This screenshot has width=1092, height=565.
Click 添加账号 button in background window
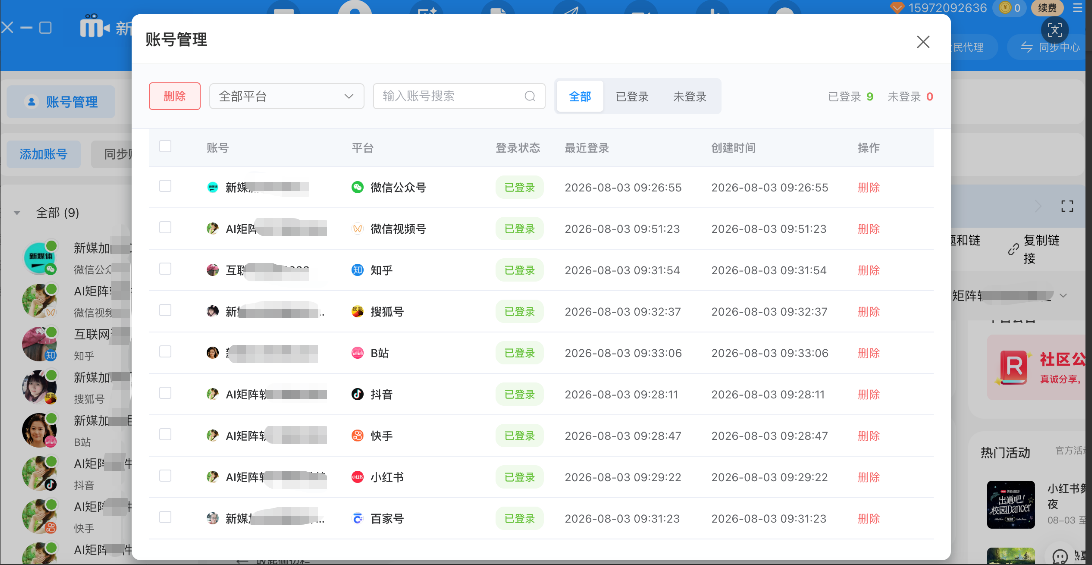tap(44, 154)
